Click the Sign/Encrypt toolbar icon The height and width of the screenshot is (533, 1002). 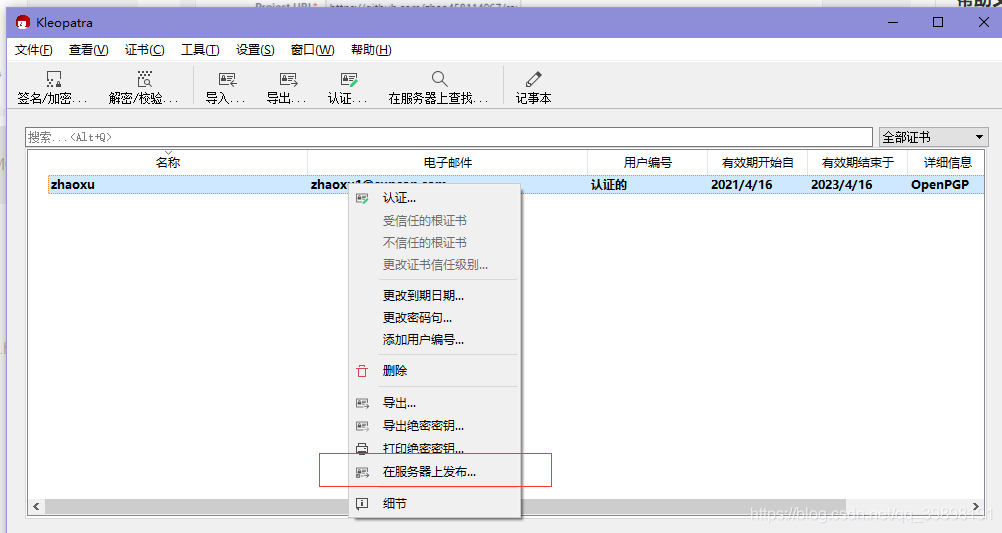click(54, 79)
